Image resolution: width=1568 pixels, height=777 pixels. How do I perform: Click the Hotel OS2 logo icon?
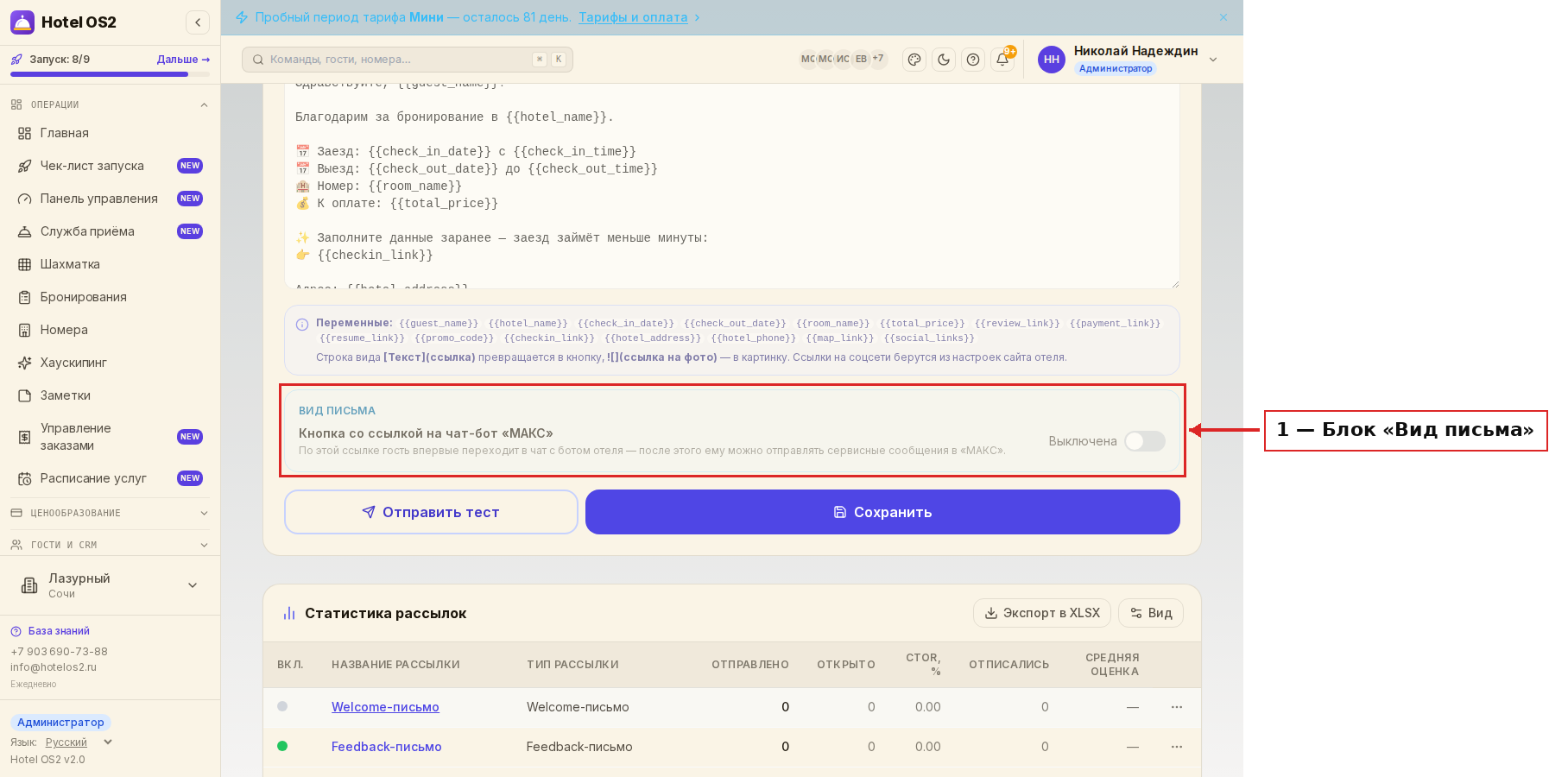tap(22, 22)
